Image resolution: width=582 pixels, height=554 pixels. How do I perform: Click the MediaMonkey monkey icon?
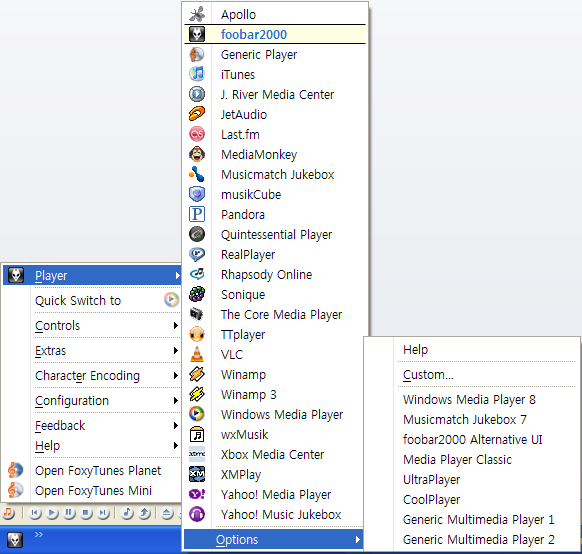[197, 154]
